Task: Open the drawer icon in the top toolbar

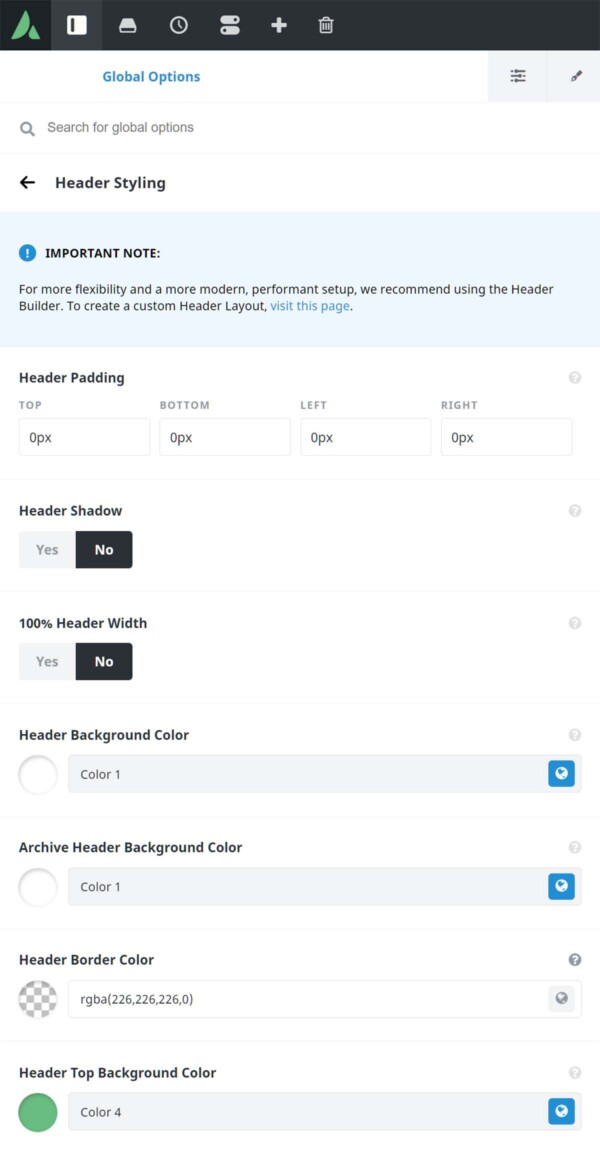Action: 128,25
